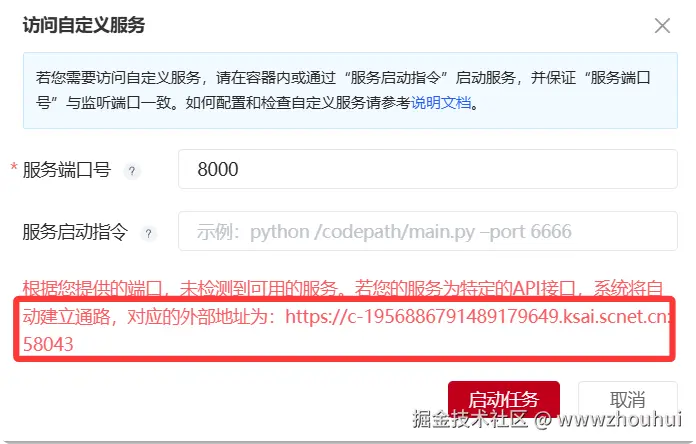The width and height of the screenshot is (696, 444).
Task: Click the 服务端口号 field label
Action: (x=67, y=170)
